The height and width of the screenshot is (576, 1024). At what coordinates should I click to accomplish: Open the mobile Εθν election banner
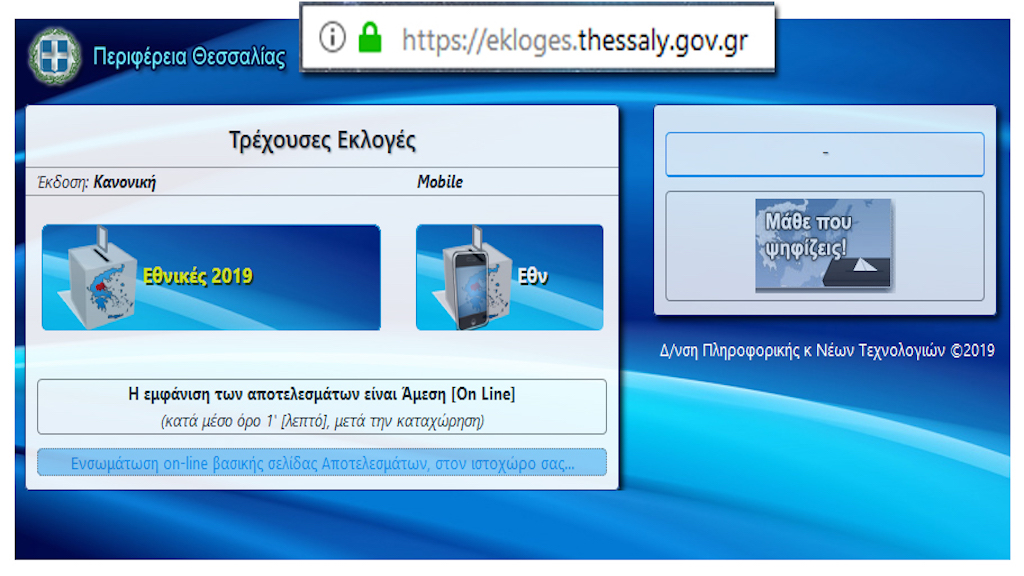(509, 278)
